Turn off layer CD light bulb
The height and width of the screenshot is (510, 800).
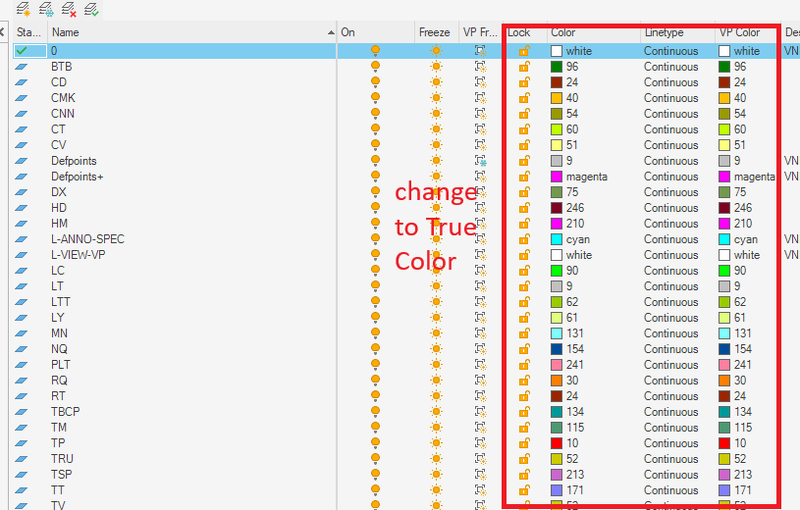(x=376, y=82)
